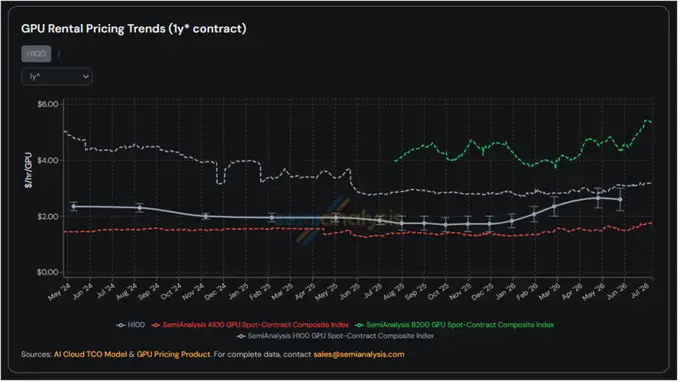Click the Jul '26 x-axis label

tap(641, 291)
